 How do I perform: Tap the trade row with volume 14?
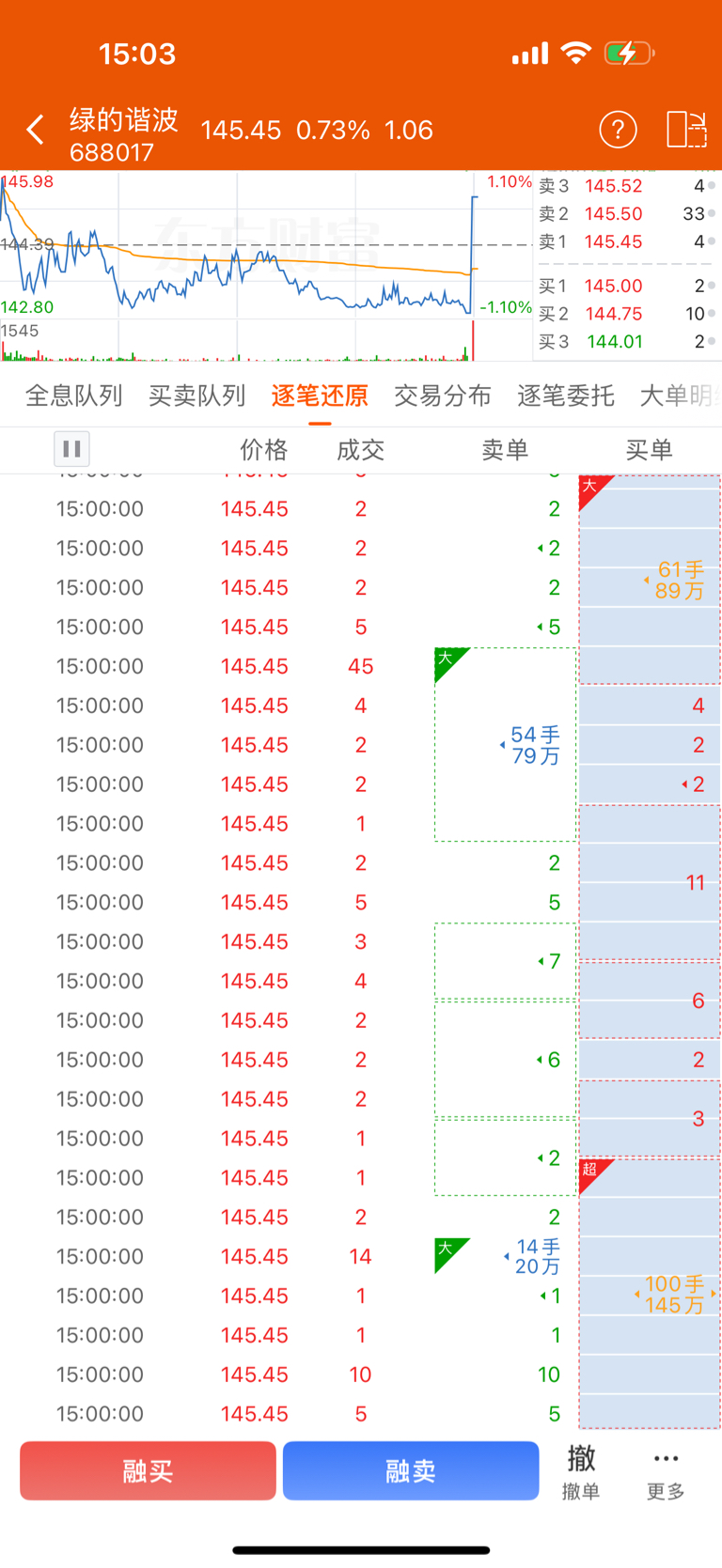pyautogui.click(x=361, y=1256)
